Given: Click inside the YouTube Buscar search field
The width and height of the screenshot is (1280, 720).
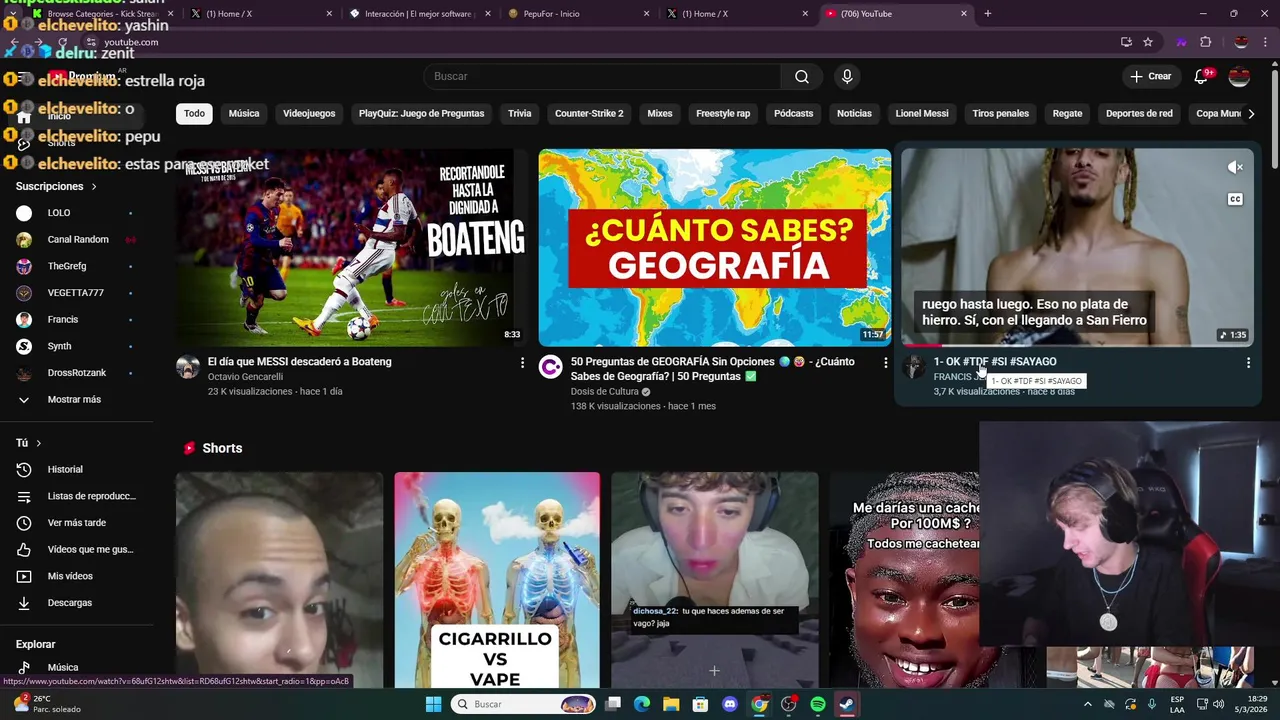Looking at the screenshot, I should coord(603,77).
